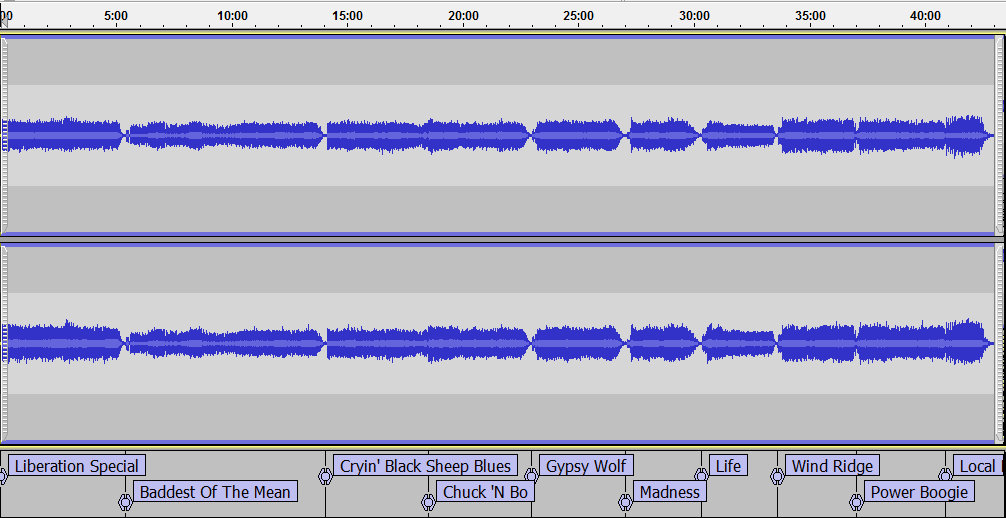The height and width of the screenshot is (518, 1006).
Task: Click the Power Boogie label circle handle
Action: pyautogui.click(x=856, y=501)
